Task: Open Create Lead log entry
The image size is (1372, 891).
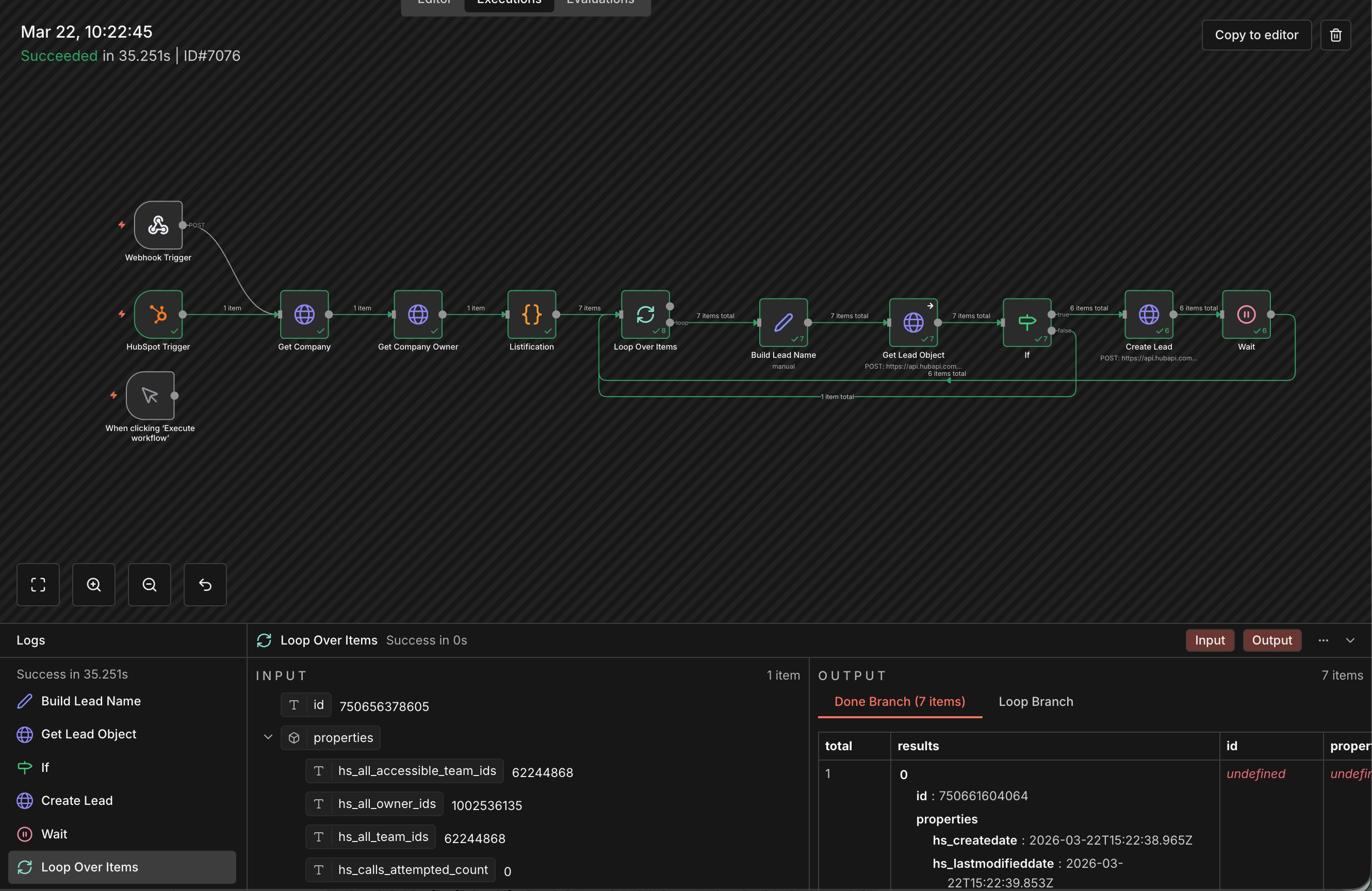Action: pos(77,800)
